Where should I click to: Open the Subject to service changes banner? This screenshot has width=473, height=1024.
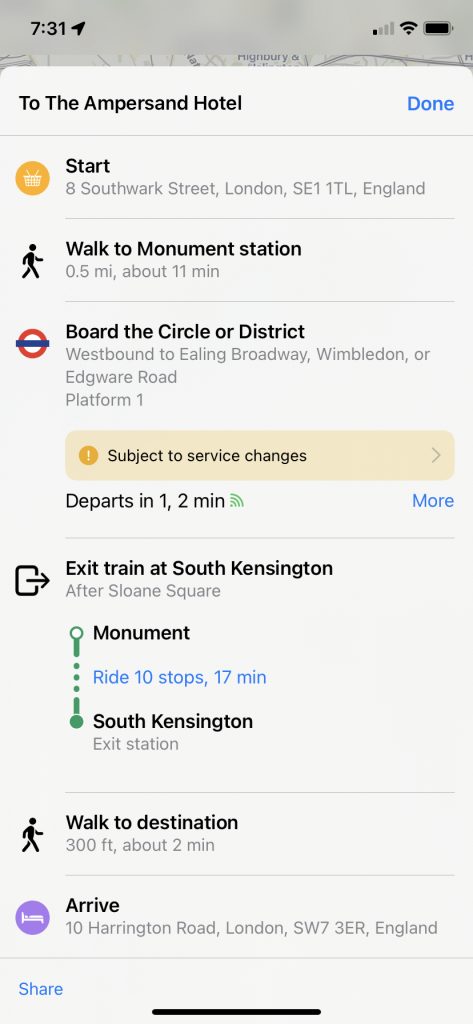click(259, 455)
